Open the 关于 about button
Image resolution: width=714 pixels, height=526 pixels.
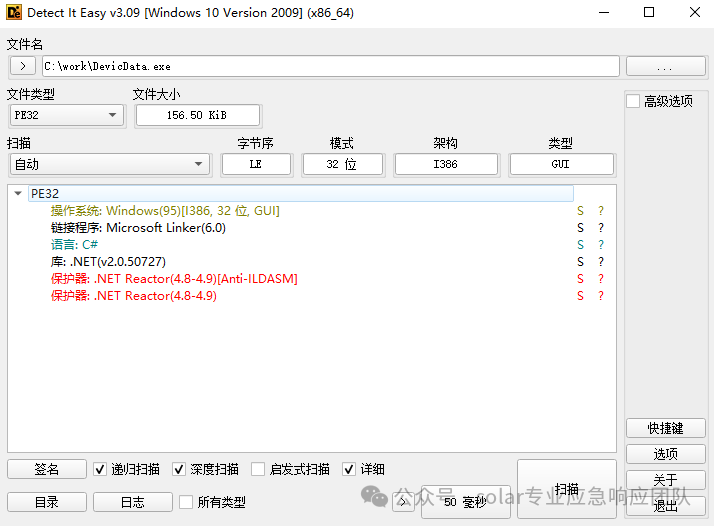(x=665, y=480)
